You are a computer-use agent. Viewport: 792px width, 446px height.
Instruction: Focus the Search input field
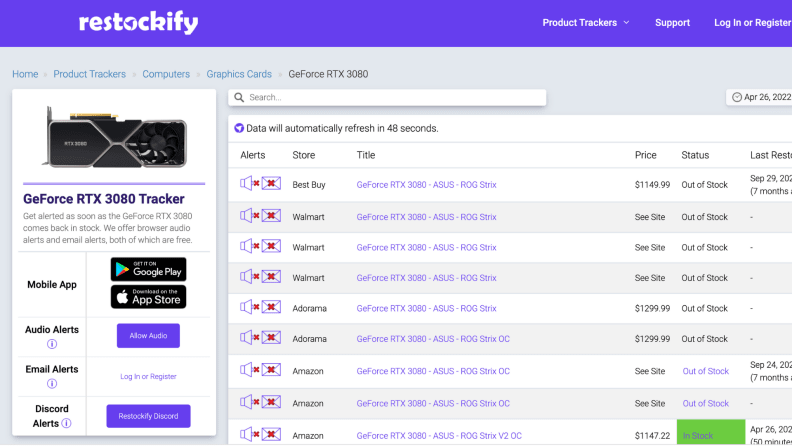(x=387, y=97)
